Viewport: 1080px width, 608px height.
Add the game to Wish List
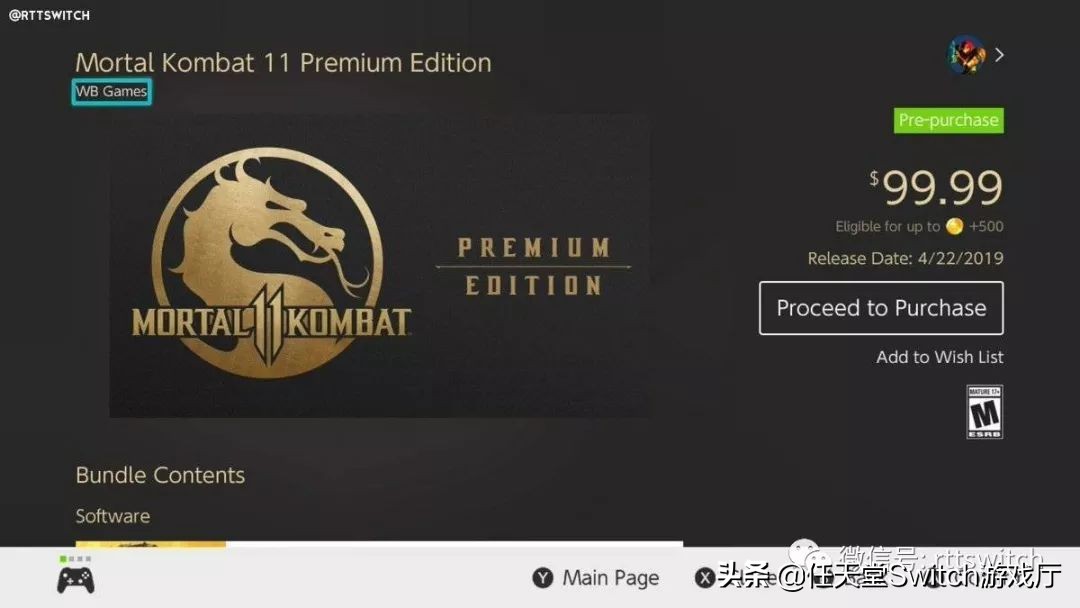pyautogui.click(x=939, y=357)
